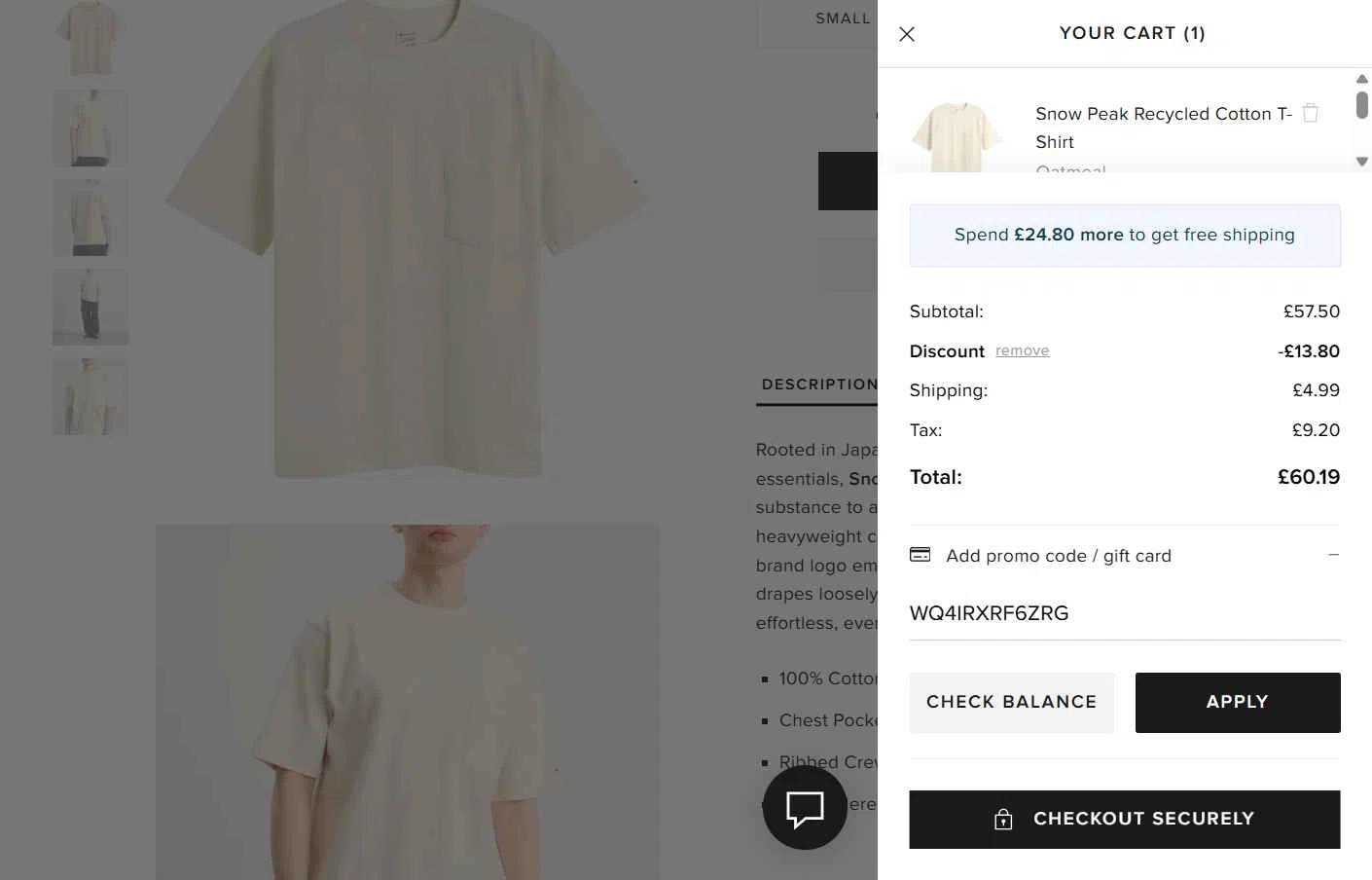Image resolution: width=1372 pixels, height=880 pixels.
Task: View the first t-shirt thumbnail
Action: (x=90, y=38)
